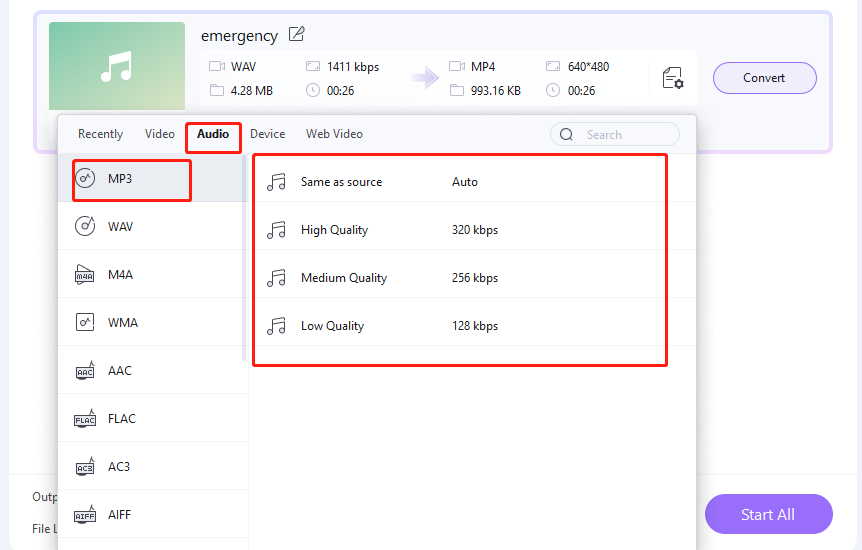Click the Convert button
The height and width of the screenshot is (550, 862).
tap(764, 78)
